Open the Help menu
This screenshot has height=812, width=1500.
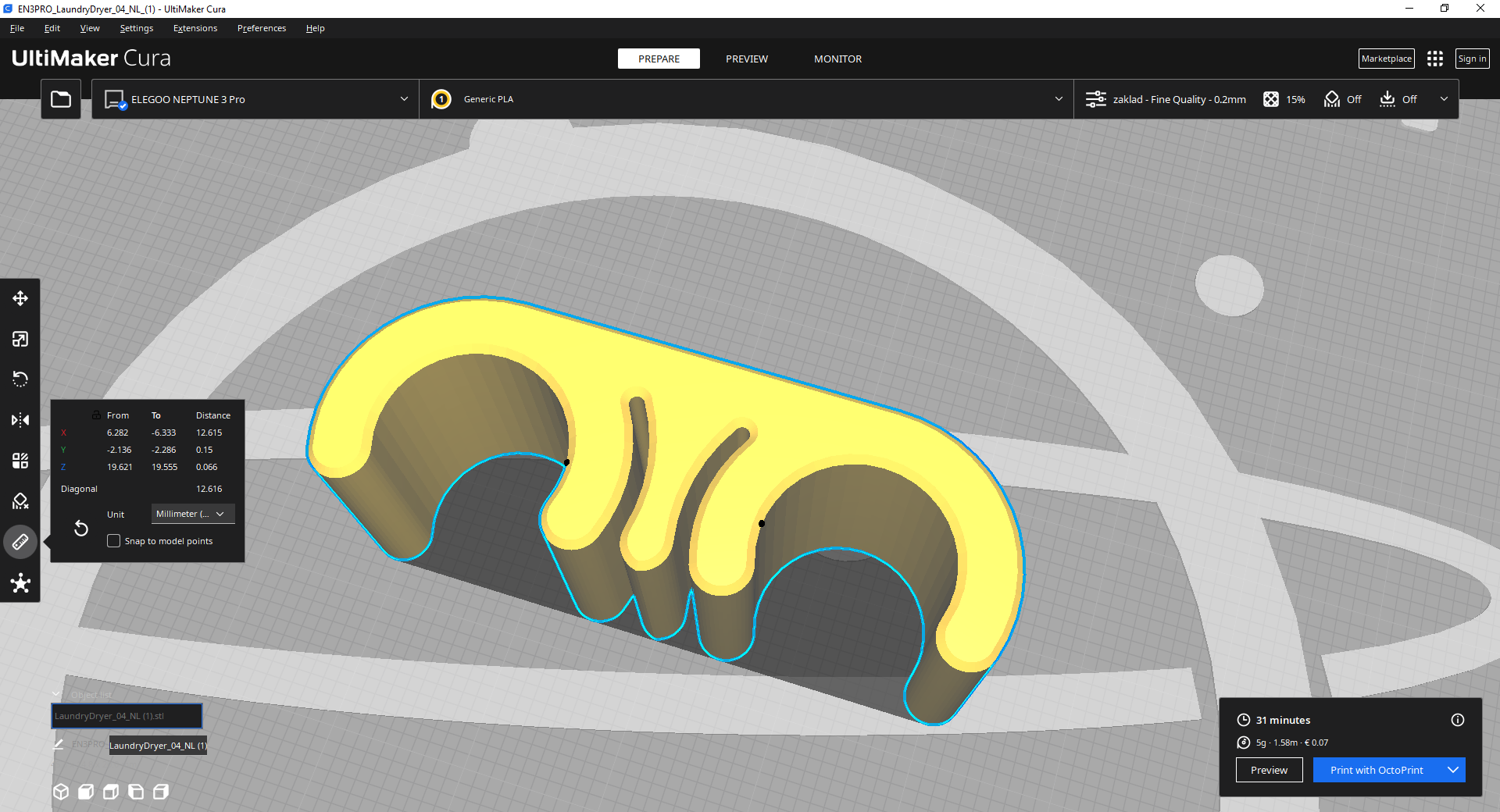pyautogui.click(x=315, y=28)
